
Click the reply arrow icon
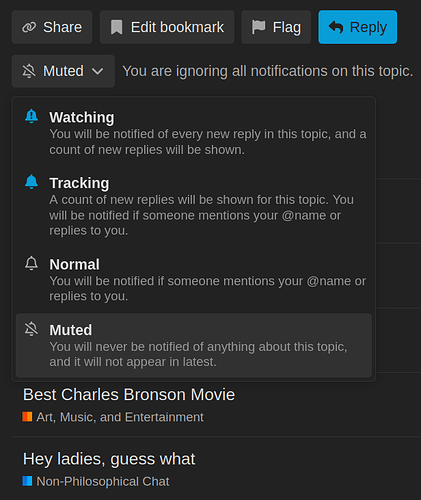coord(336,27)
